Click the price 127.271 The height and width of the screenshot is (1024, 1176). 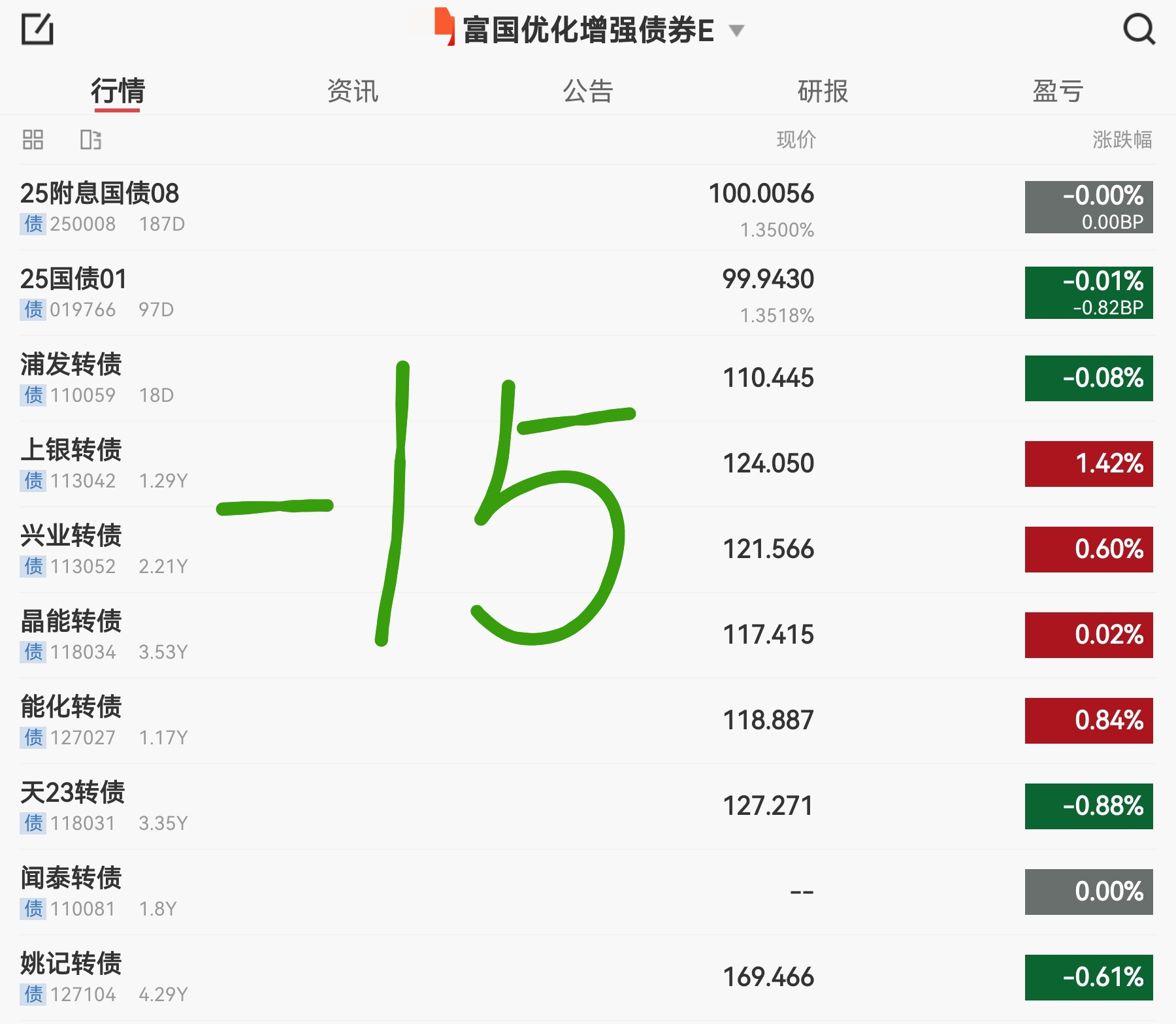click(x=768, y=806)
